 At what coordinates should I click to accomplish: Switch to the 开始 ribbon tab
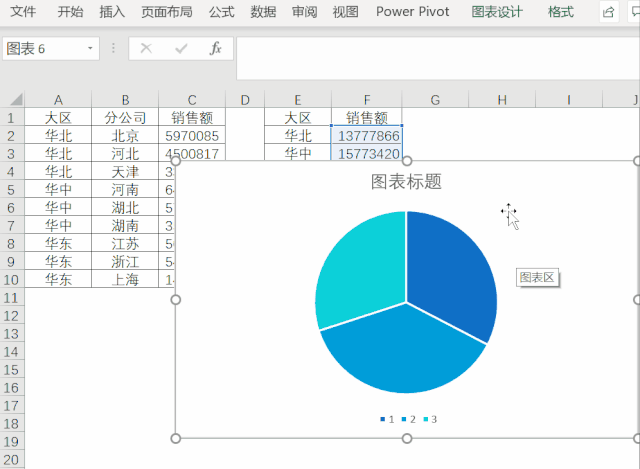coord(70,12)
